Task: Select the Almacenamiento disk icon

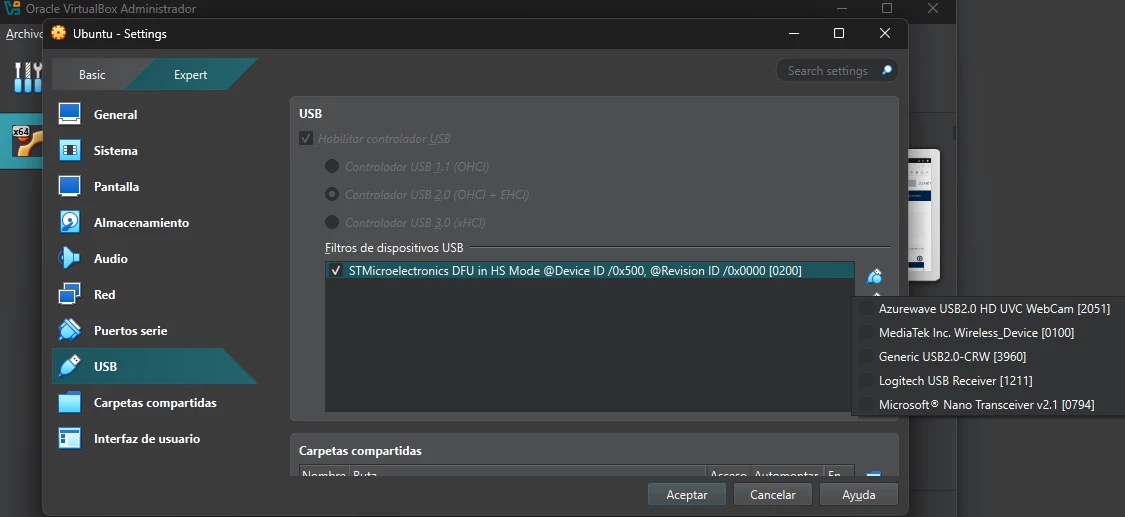Action: (x=70, y=222)
